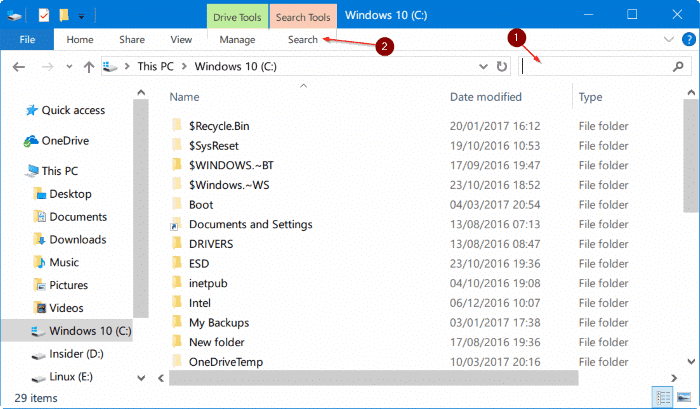Sort by the Type column header

[x=590, y=97]
